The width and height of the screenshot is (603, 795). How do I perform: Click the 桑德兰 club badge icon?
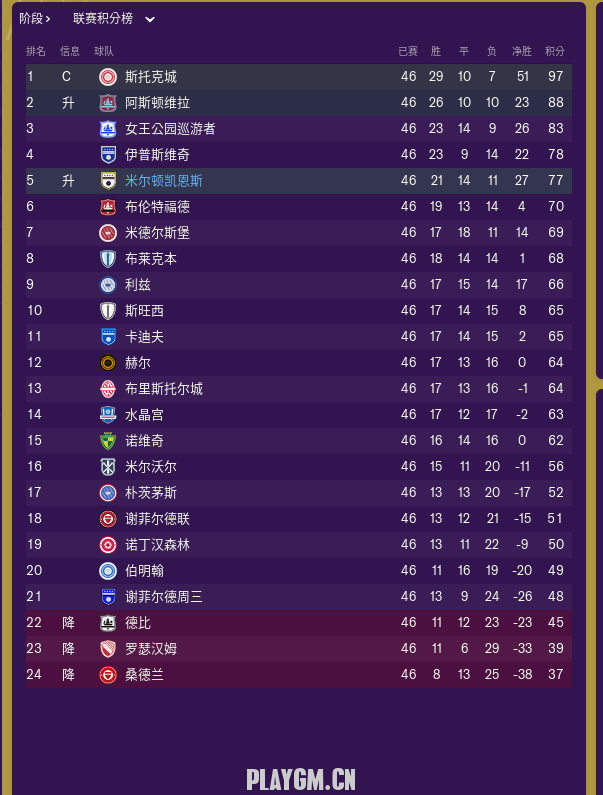108,675
